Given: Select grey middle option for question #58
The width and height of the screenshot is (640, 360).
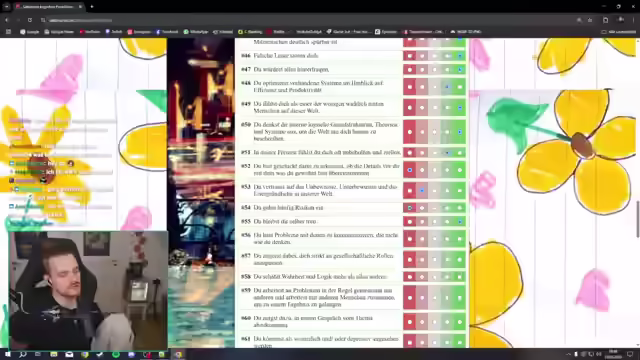Looking at the screenshot, I should (435, 277).
